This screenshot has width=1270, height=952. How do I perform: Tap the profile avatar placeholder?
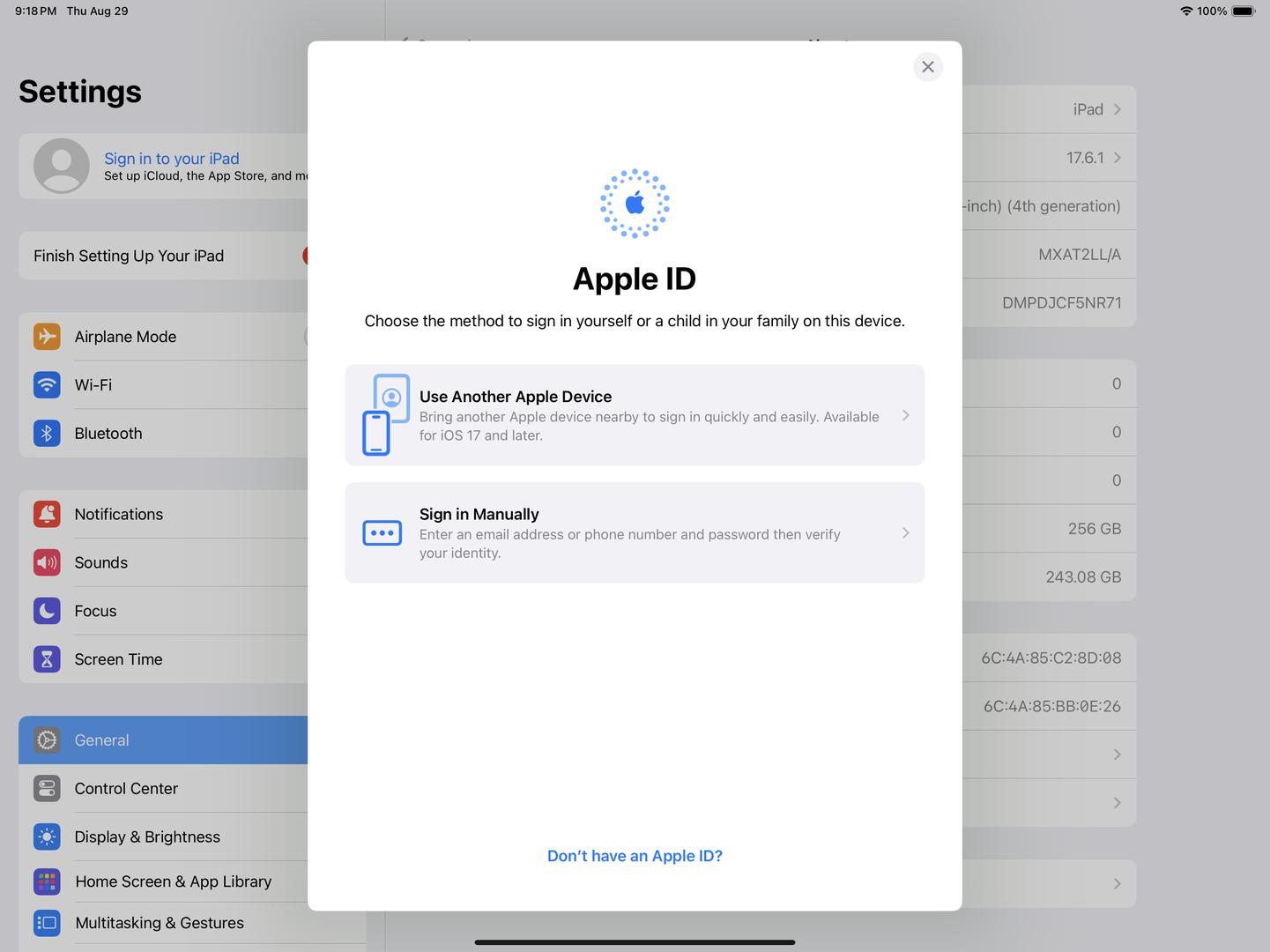click(x=62, y=166)
